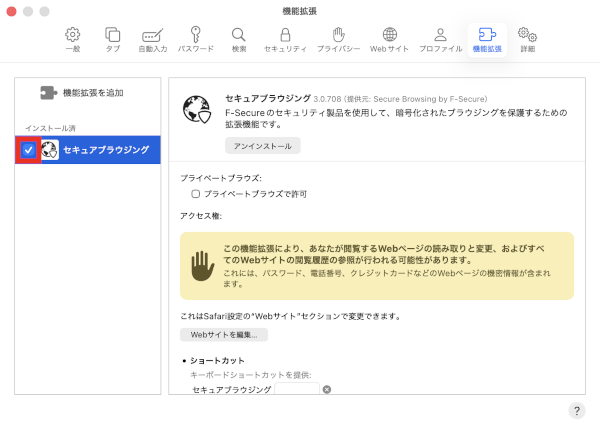
Task: Open the パスワード (Passwords) settings pane
Action: pyautogui.click(x=195, y=39)
